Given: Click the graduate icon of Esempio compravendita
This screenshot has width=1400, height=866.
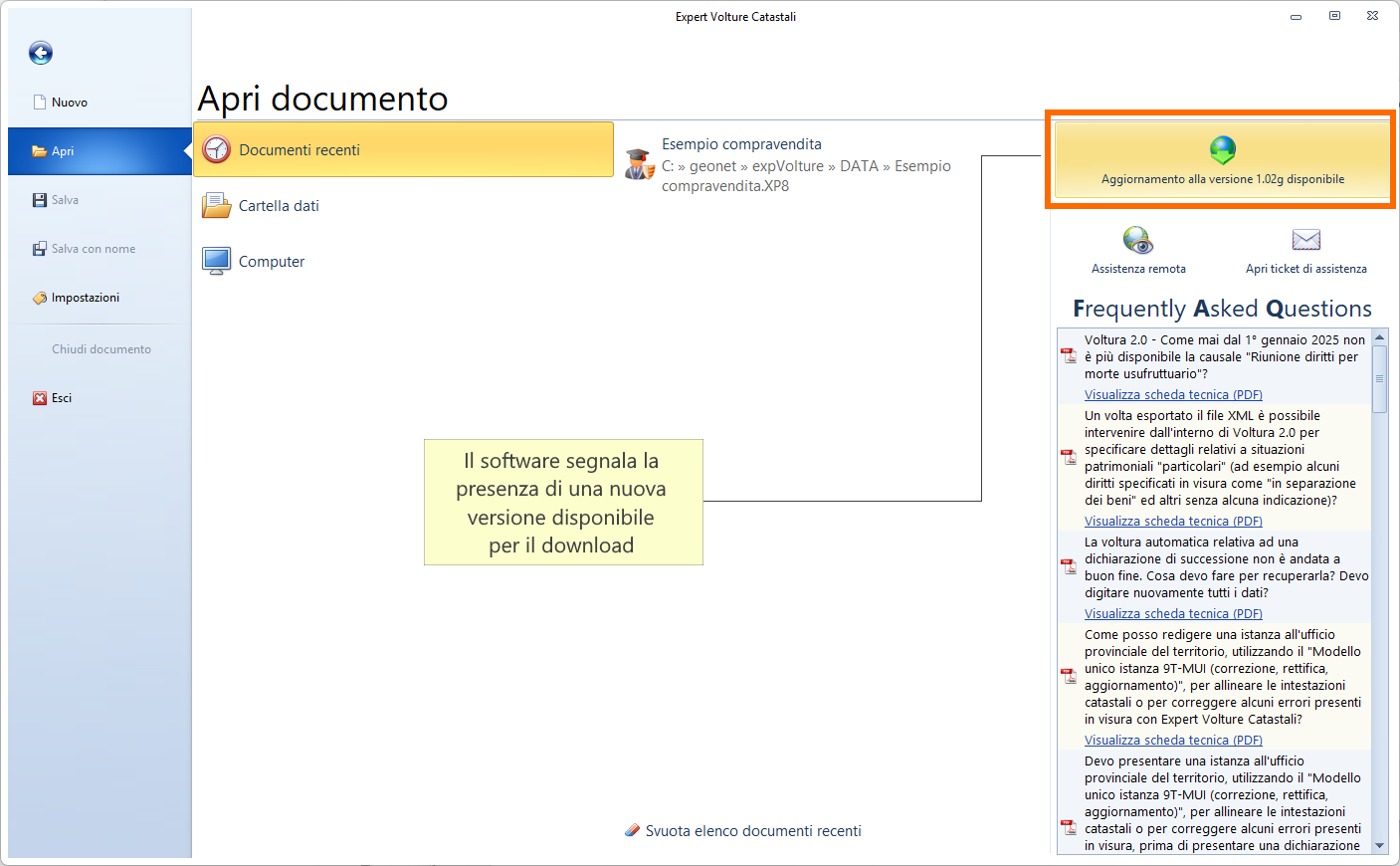Looking at the screenshot, I should pos(639,164).
